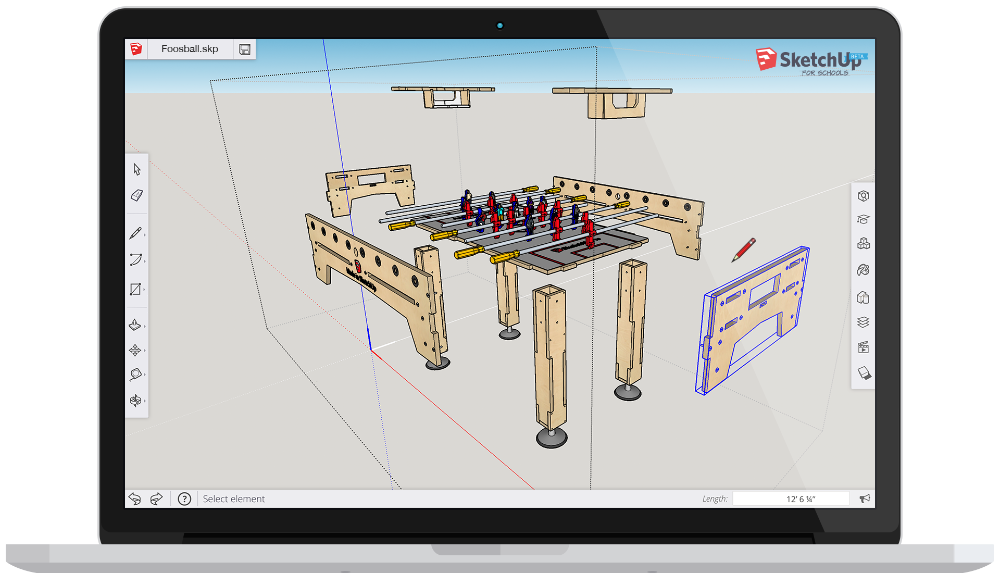The width and height of the screenshot is (1000, 573).
Task: Pick the Eraser tool in left toolbar
Action: (136, 195)
